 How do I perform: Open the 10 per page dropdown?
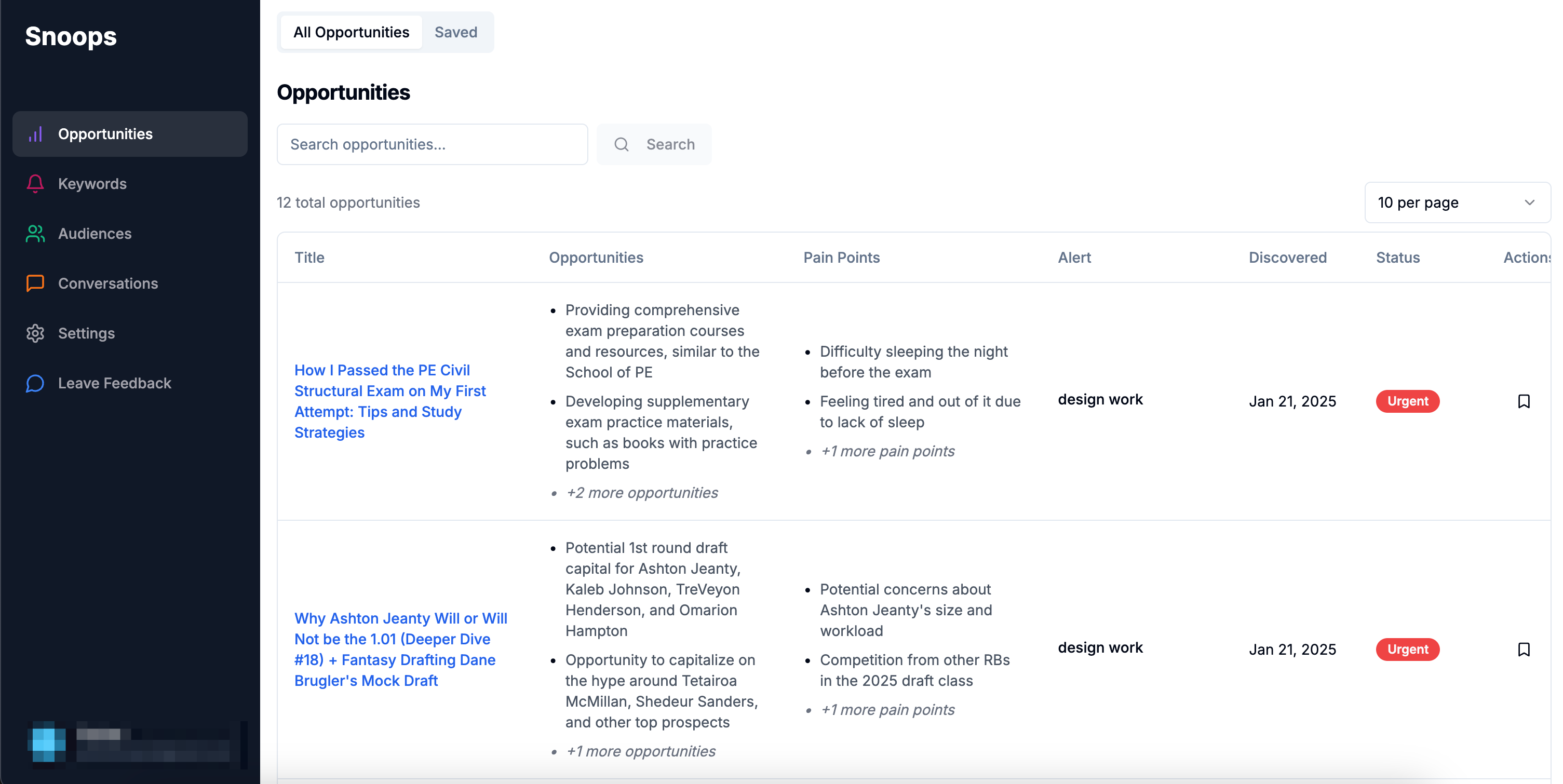[1457, 202]
